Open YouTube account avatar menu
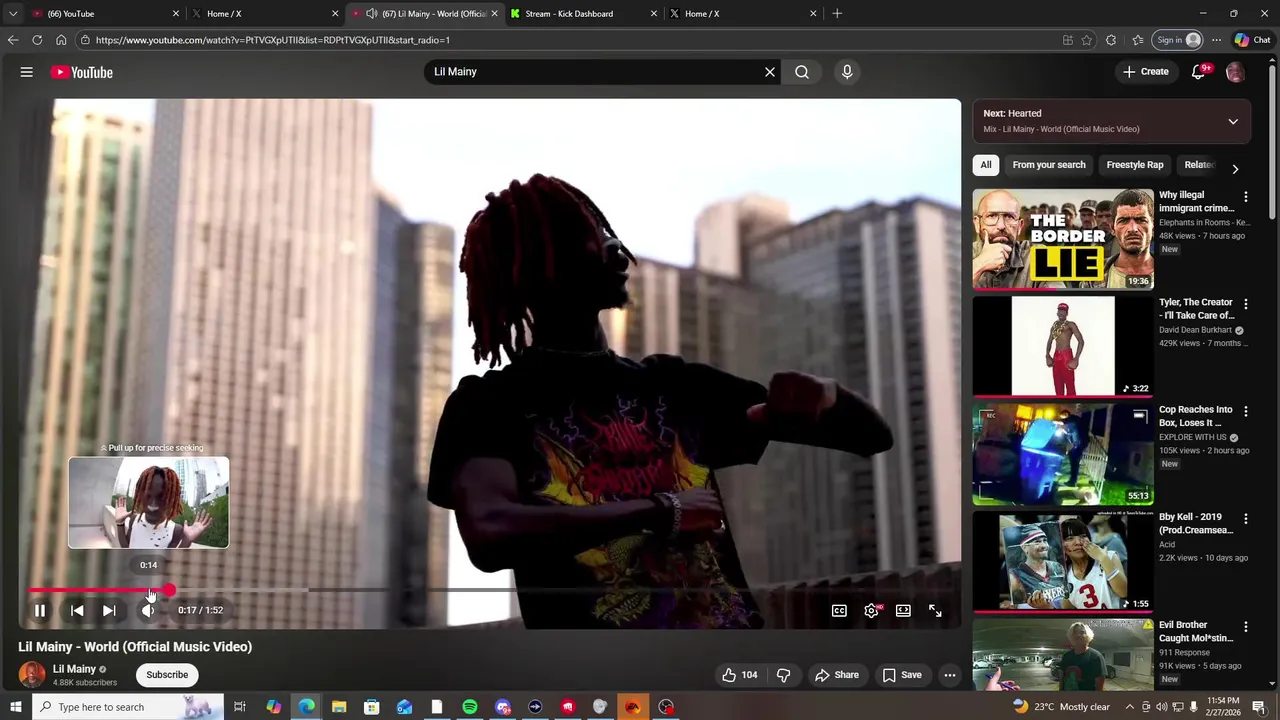Image resolution: width=1280 pixels, height=720 pixels. (x=1235, y=72)
